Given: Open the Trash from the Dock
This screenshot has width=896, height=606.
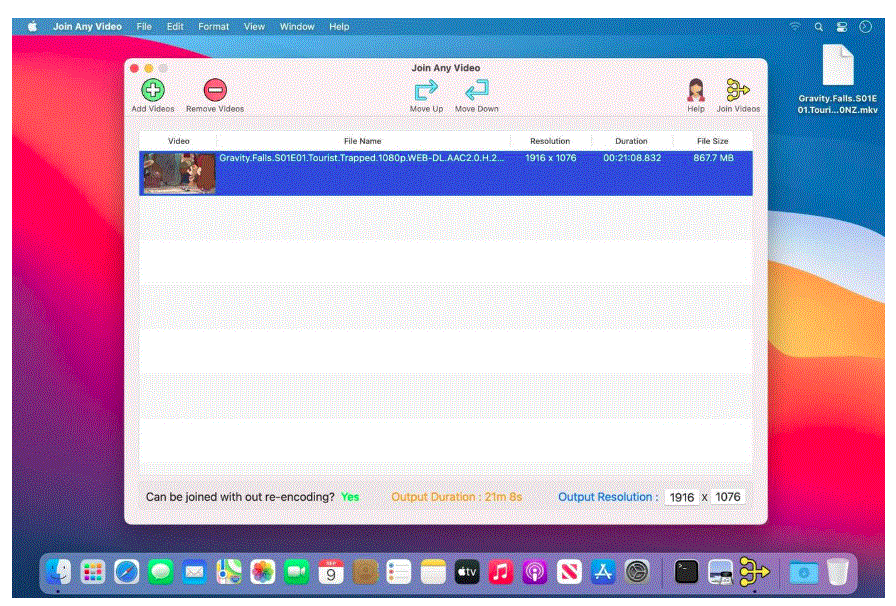Looking at the screenshot, I should [837, 572].
